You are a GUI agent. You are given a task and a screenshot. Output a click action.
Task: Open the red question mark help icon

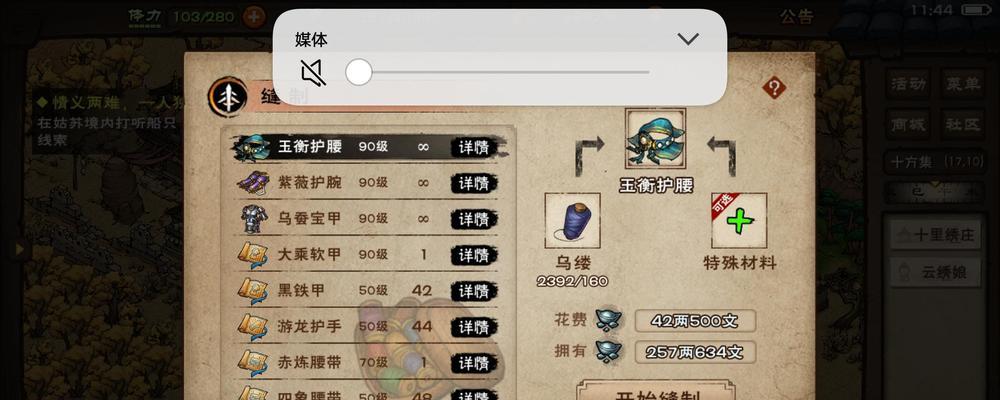point(774,87)
